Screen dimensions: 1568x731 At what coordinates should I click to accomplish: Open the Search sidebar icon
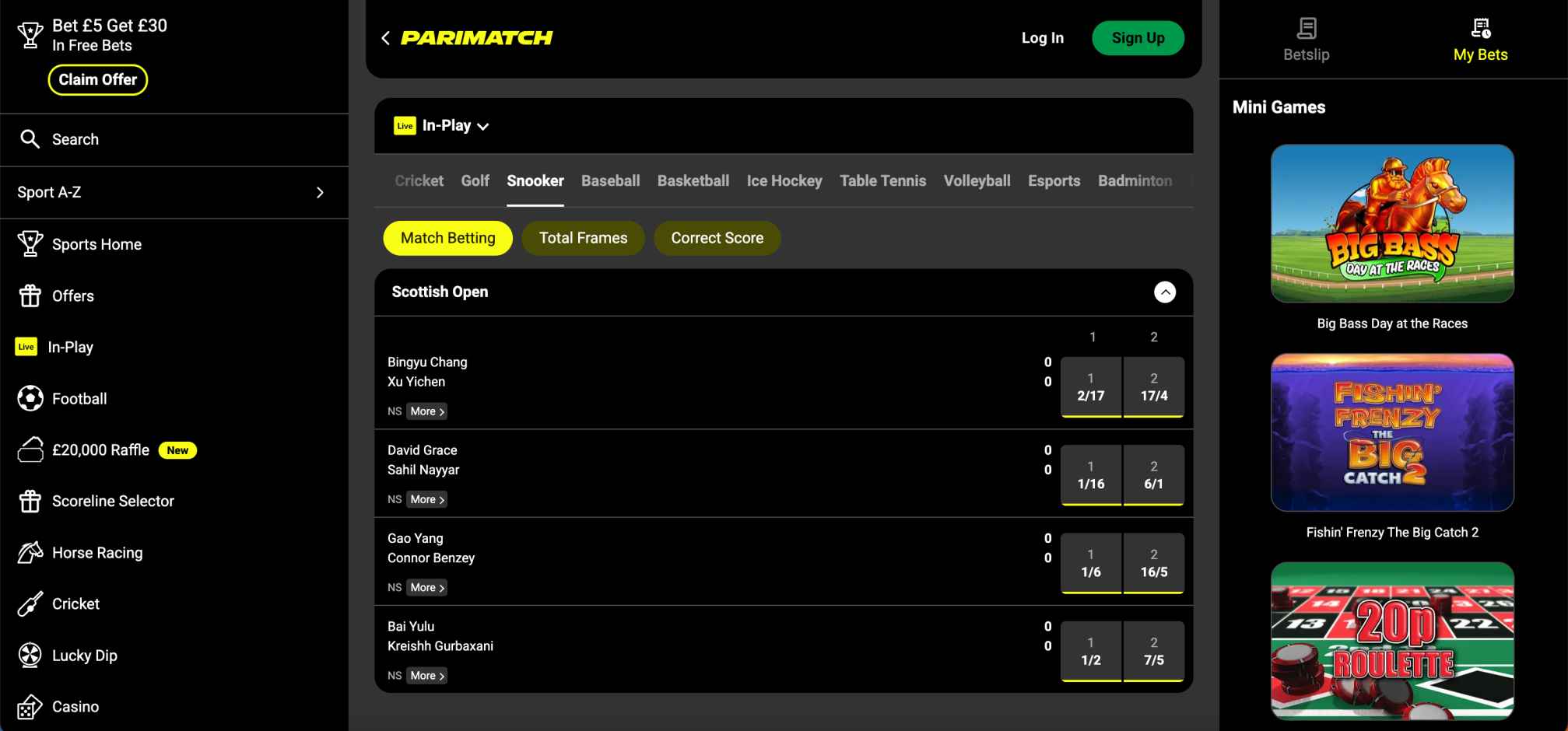point(30,139)
